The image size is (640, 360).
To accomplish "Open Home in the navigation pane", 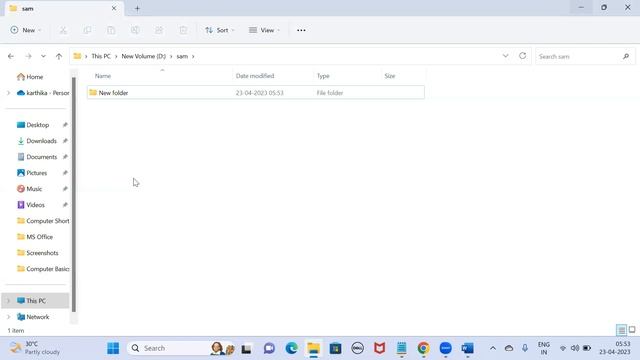I will pyautogui.click(x=30, y=77).
